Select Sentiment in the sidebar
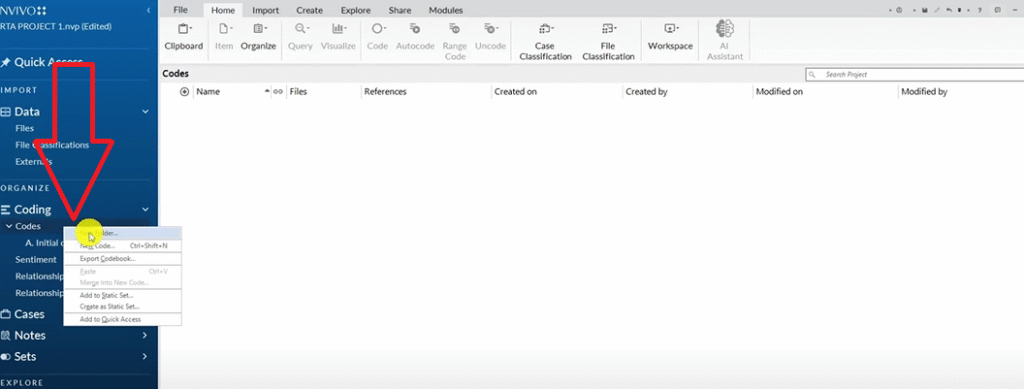The width and height of the screenshot is (1024, 389). [36, 260]
